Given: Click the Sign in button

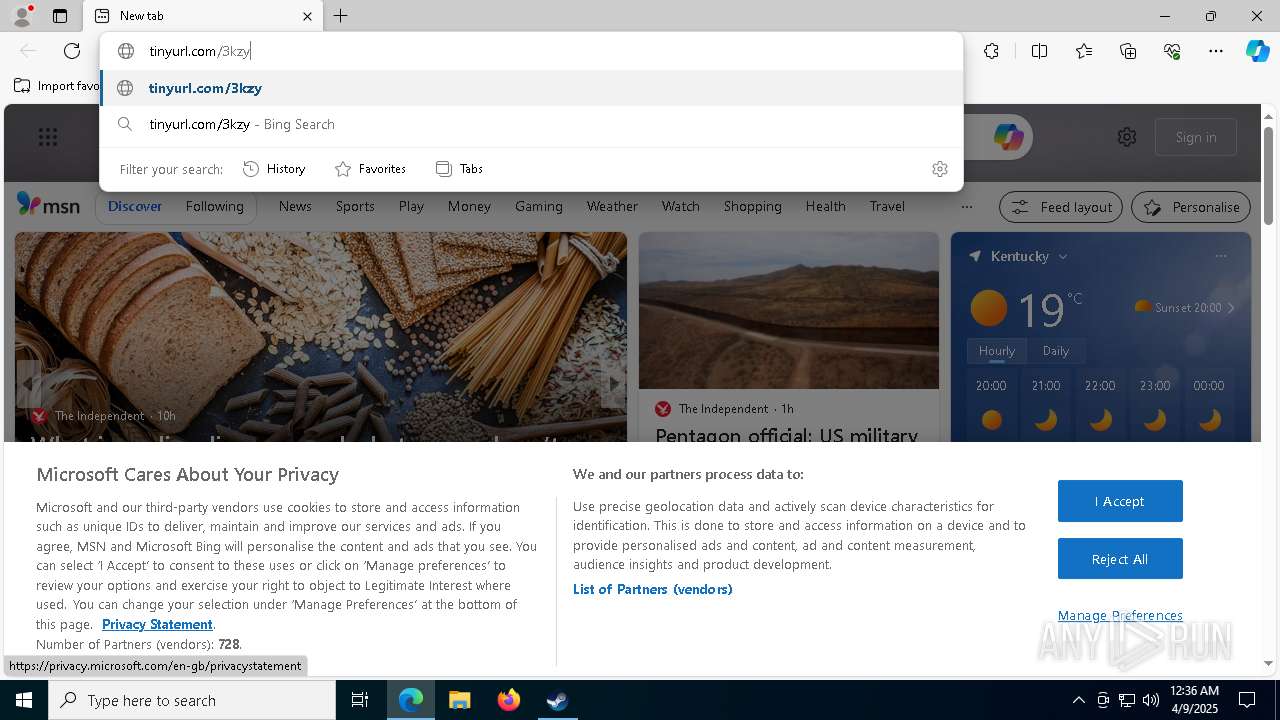Looking at the screenshot, I should [1196, 137].
